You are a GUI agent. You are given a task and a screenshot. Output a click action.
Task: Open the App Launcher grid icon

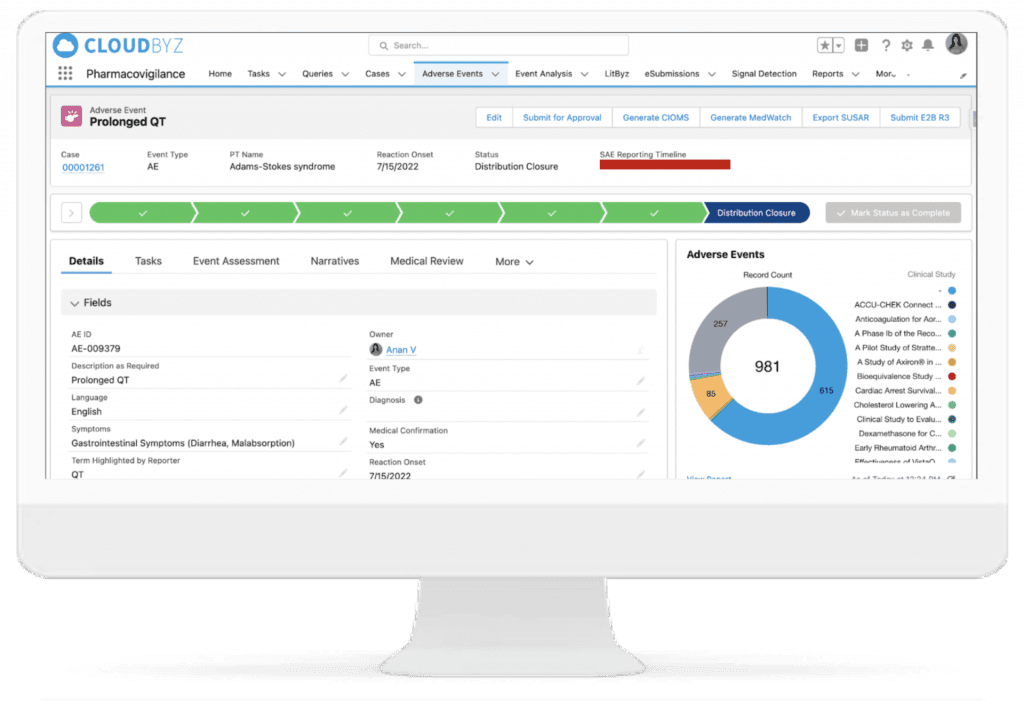point(65,74)
